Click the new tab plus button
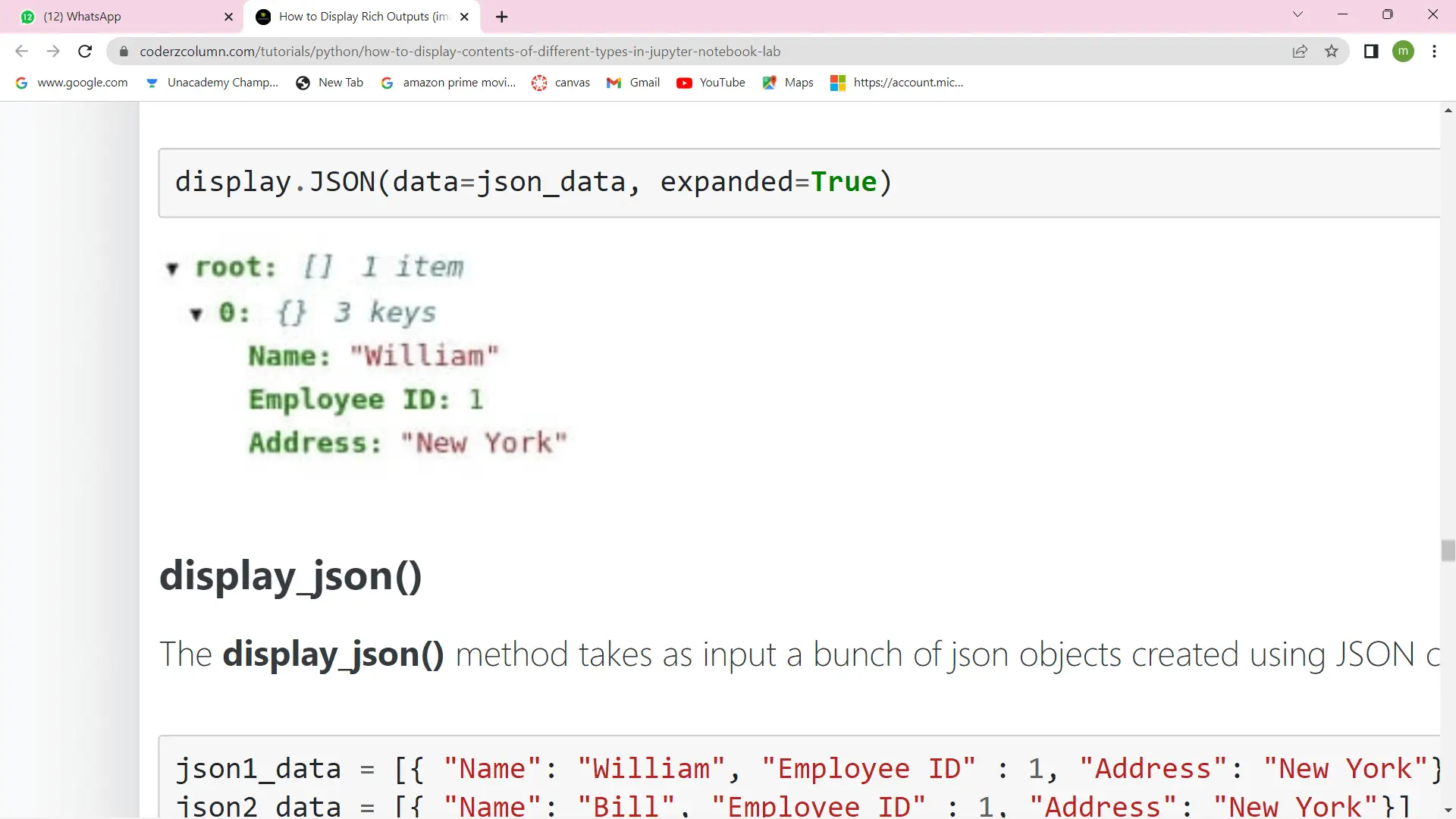Viewport: 1456px width, 819px height. (x=504, y=16)
